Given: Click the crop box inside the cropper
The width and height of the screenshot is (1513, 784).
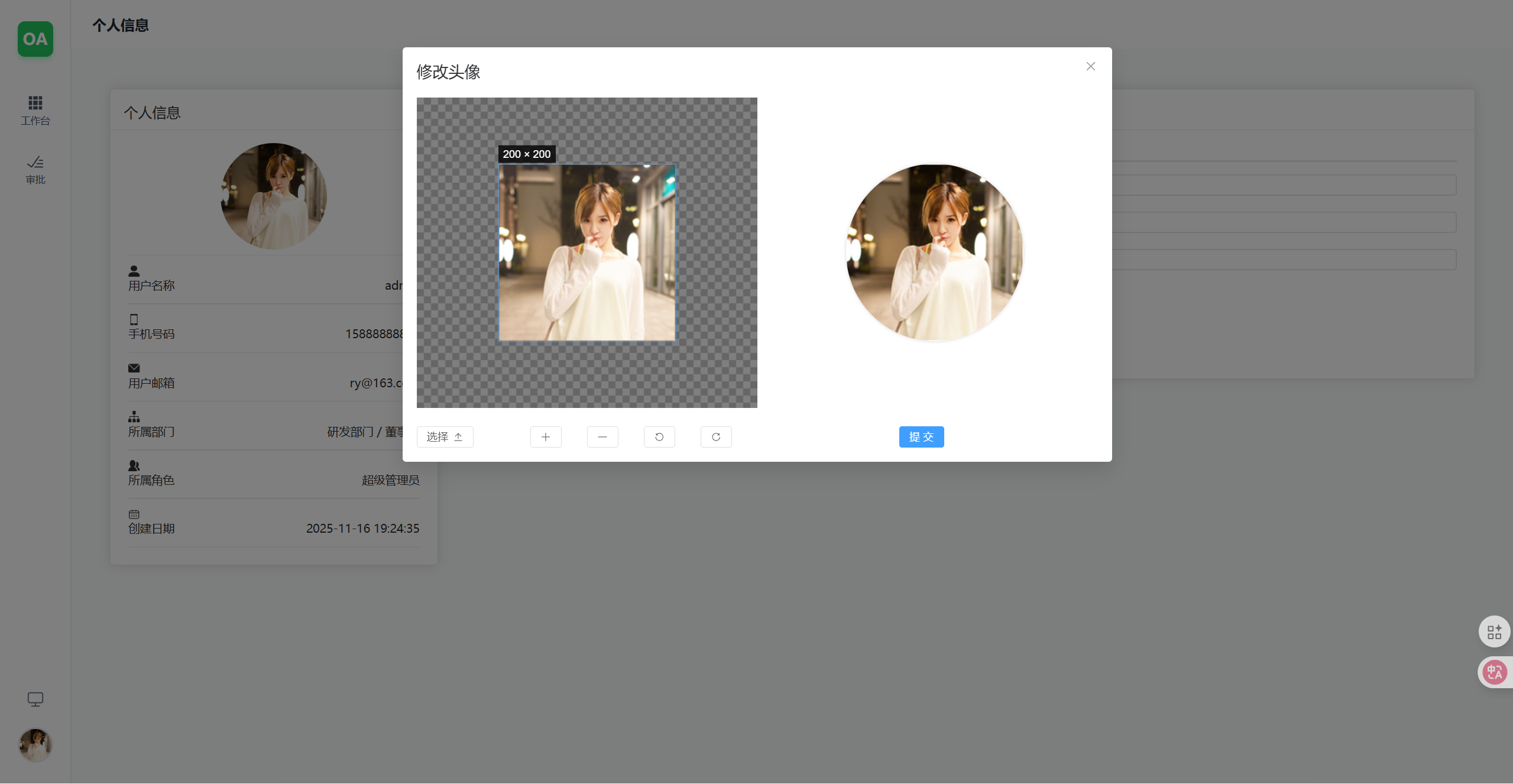Looking at the screenshot, I should pos(587,252).
